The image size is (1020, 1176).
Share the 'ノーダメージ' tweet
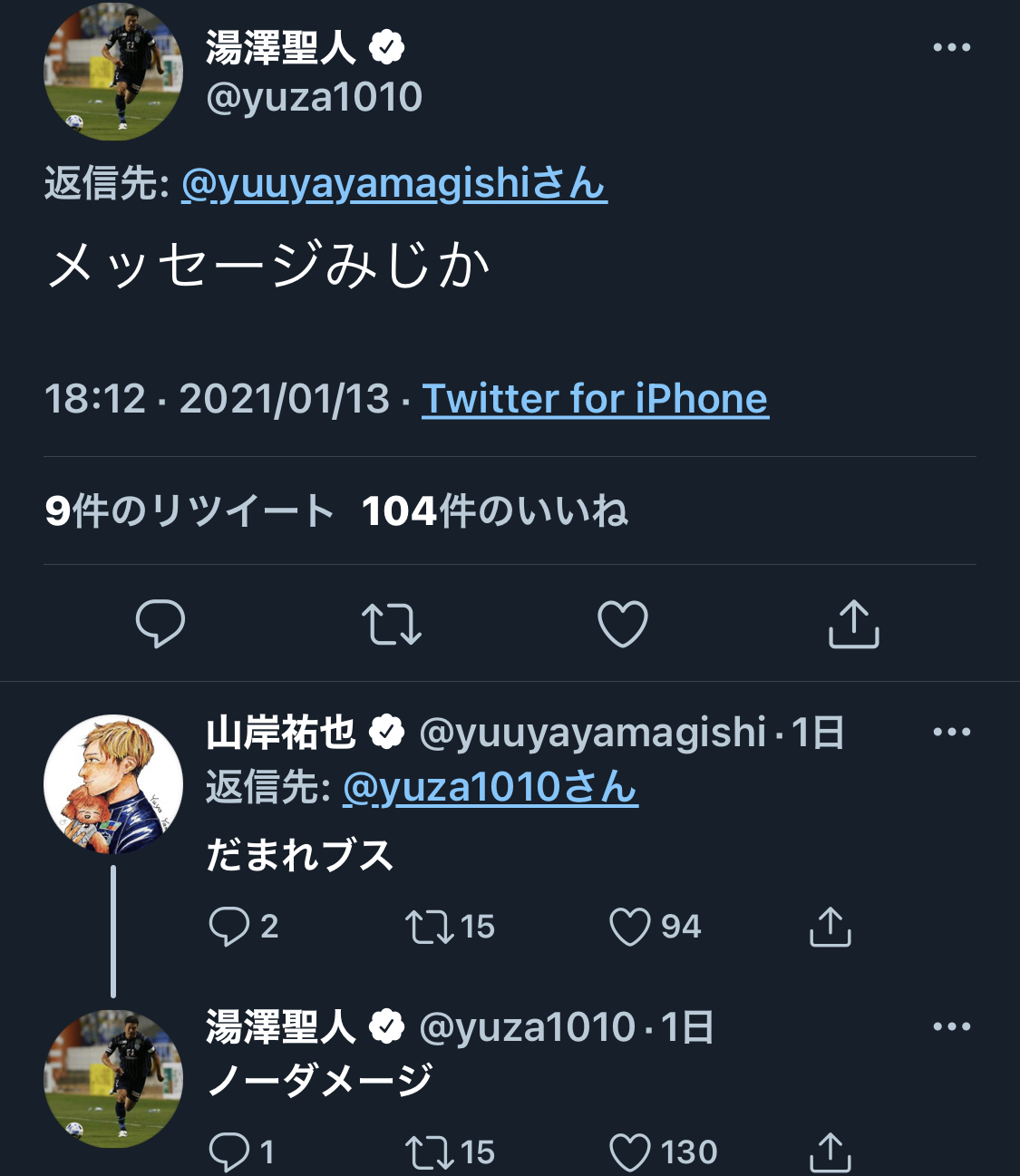[x=830, y=1152]
